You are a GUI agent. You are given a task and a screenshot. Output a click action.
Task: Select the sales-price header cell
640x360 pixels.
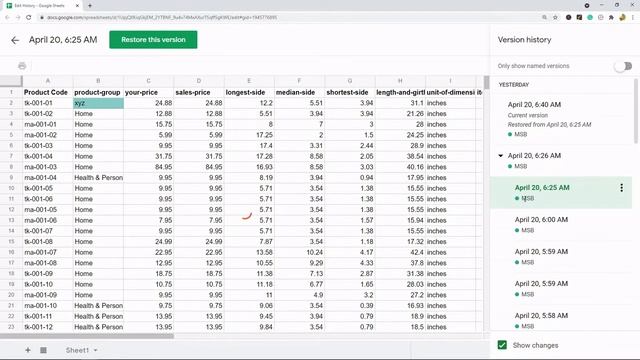tap(199, 92)
